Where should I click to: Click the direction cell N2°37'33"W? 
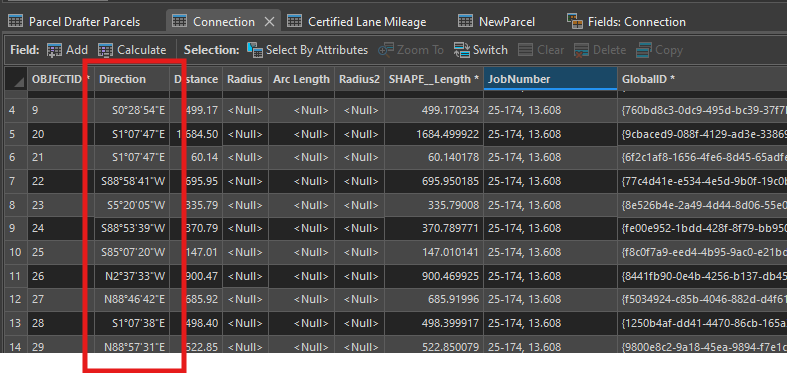(132, 276)
